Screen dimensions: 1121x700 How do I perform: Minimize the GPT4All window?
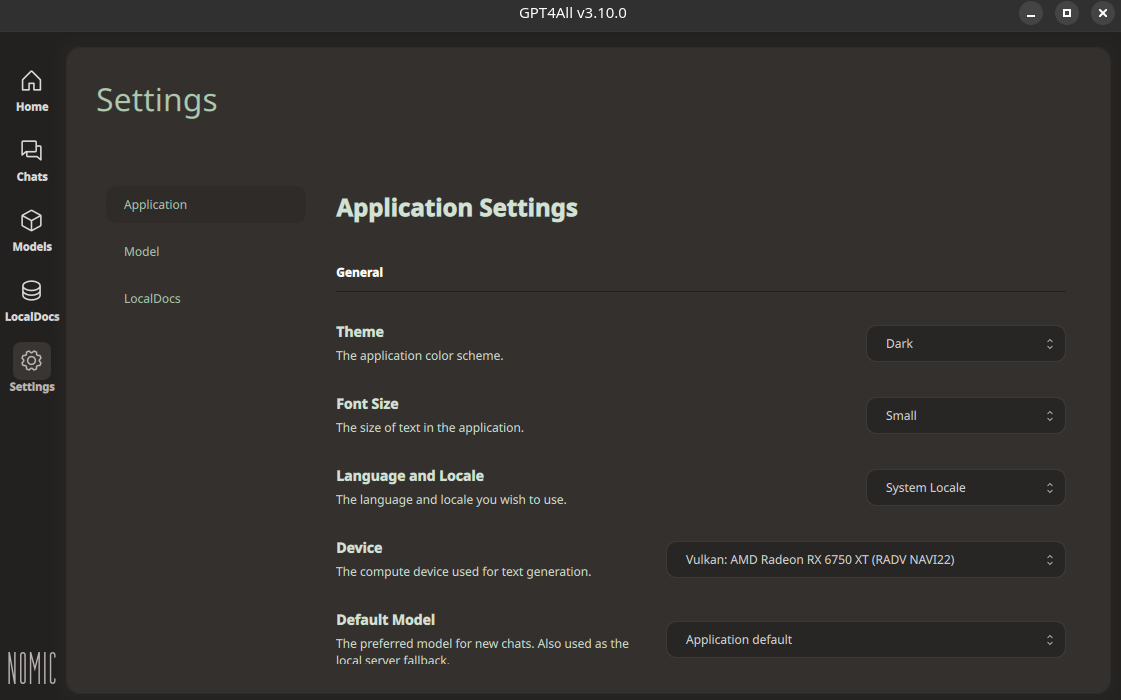[x=1031, y=14]
